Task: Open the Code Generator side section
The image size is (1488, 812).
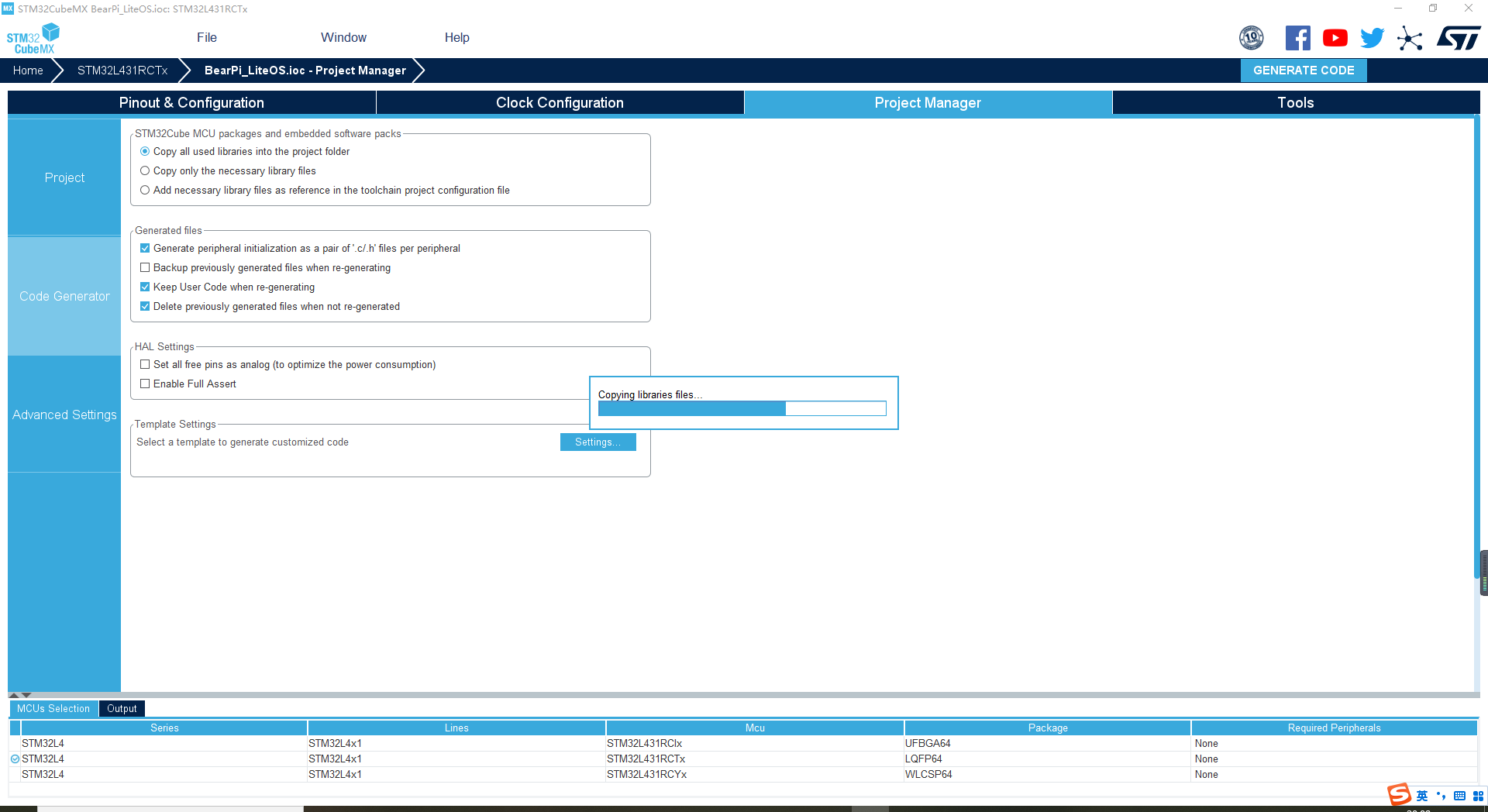Action: tap(64, 296)
